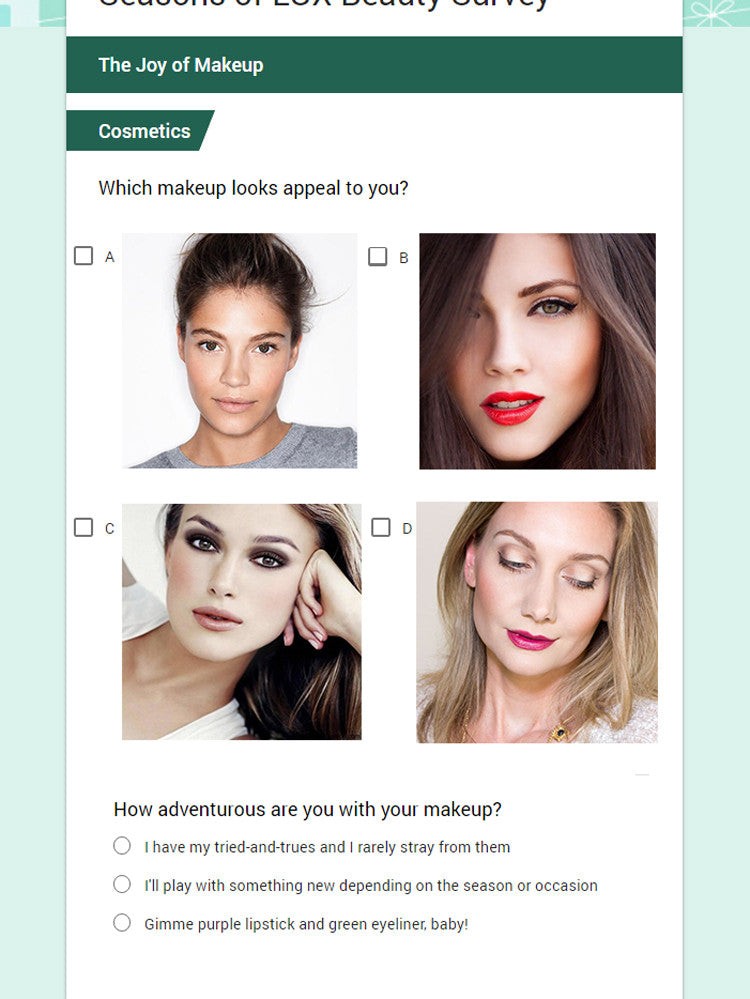The image size is (750, 999).
Task: Click 'Gimme purple lipstick' answer text
Action: pyautogui.click(x=306, y=924)
